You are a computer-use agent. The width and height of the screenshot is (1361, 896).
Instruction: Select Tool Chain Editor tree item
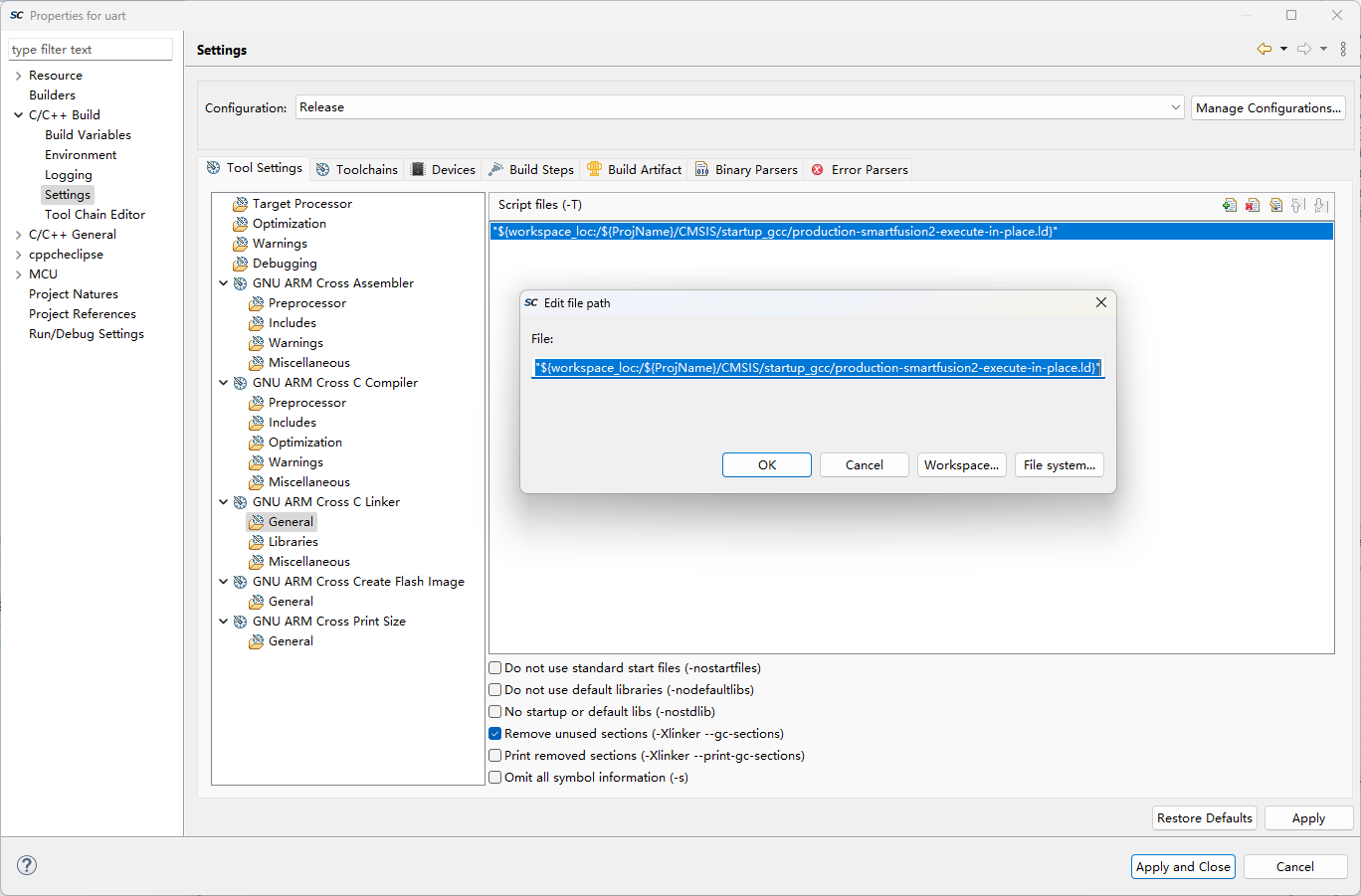(x=95, y=215)
